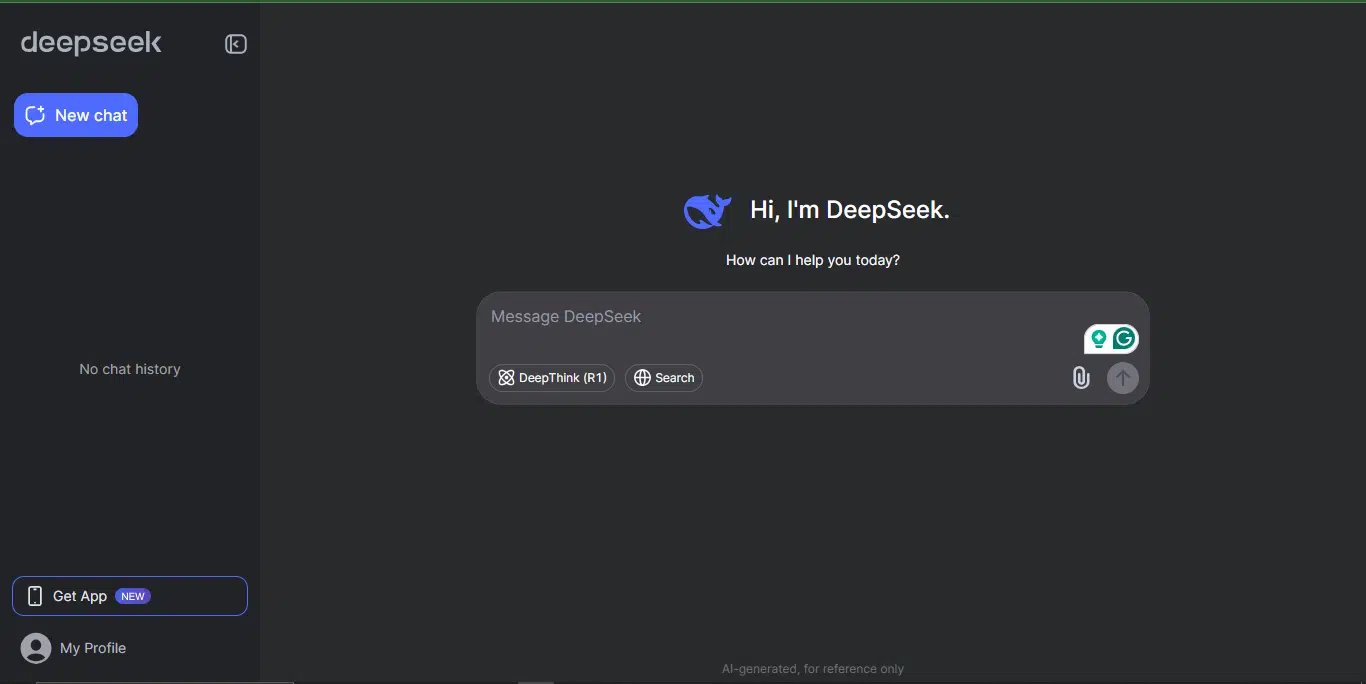Toggle DeepThink (R1) mode
The image size is (1366, 684).
pos(552,378)
